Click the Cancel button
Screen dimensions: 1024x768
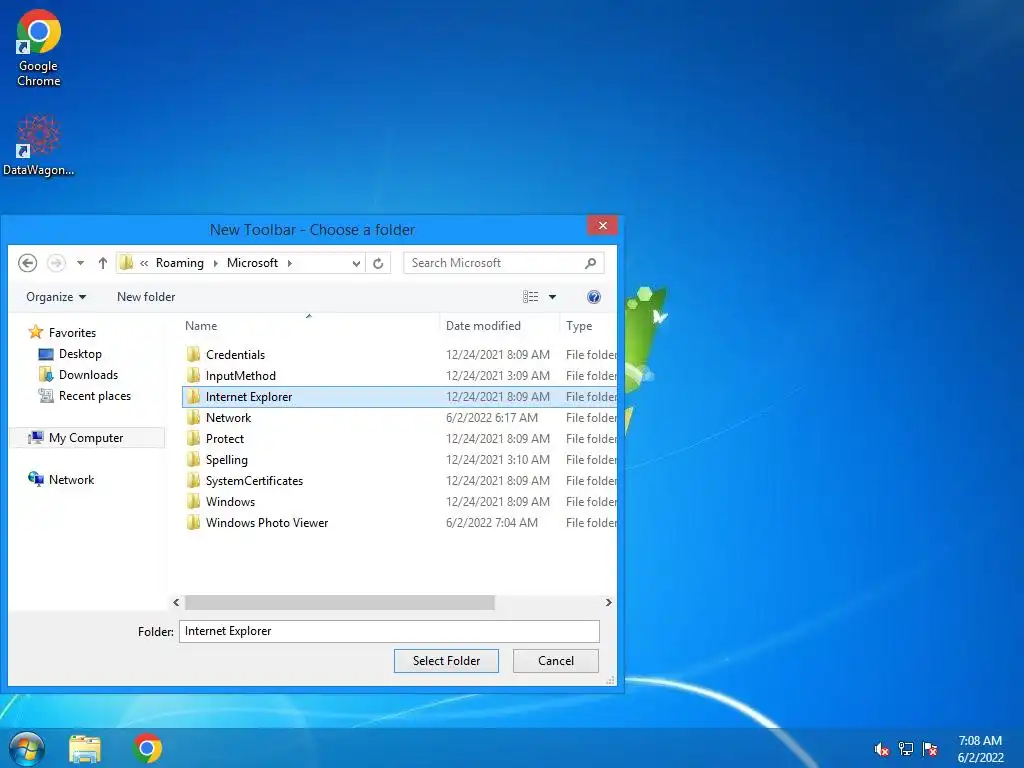pyautogui.click(x=556, y=661)
